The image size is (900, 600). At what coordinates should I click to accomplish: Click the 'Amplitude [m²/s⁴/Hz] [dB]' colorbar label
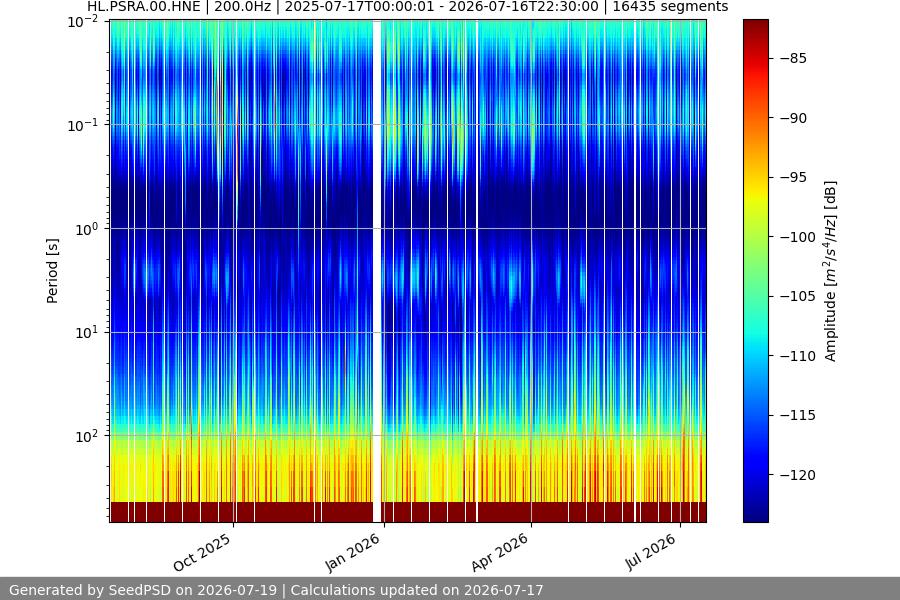[x=831, y=271]
